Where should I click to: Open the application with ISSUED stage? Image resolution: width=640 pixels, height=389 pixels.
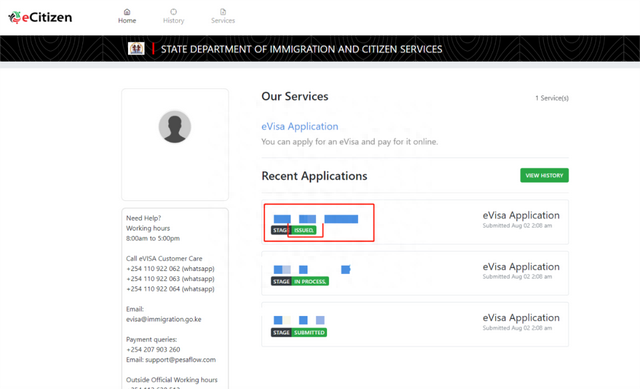(415, 222)
